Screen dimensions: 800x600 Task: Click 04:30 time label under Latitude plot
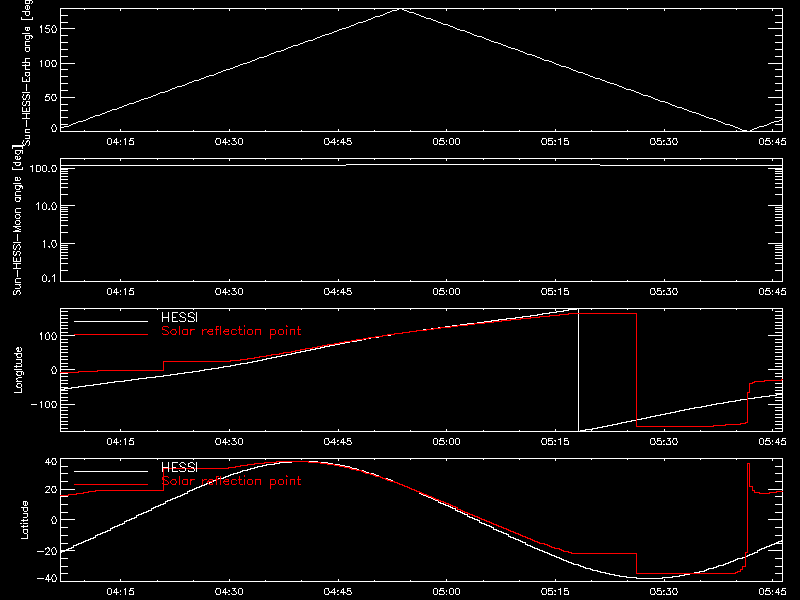tap(229, 591)
